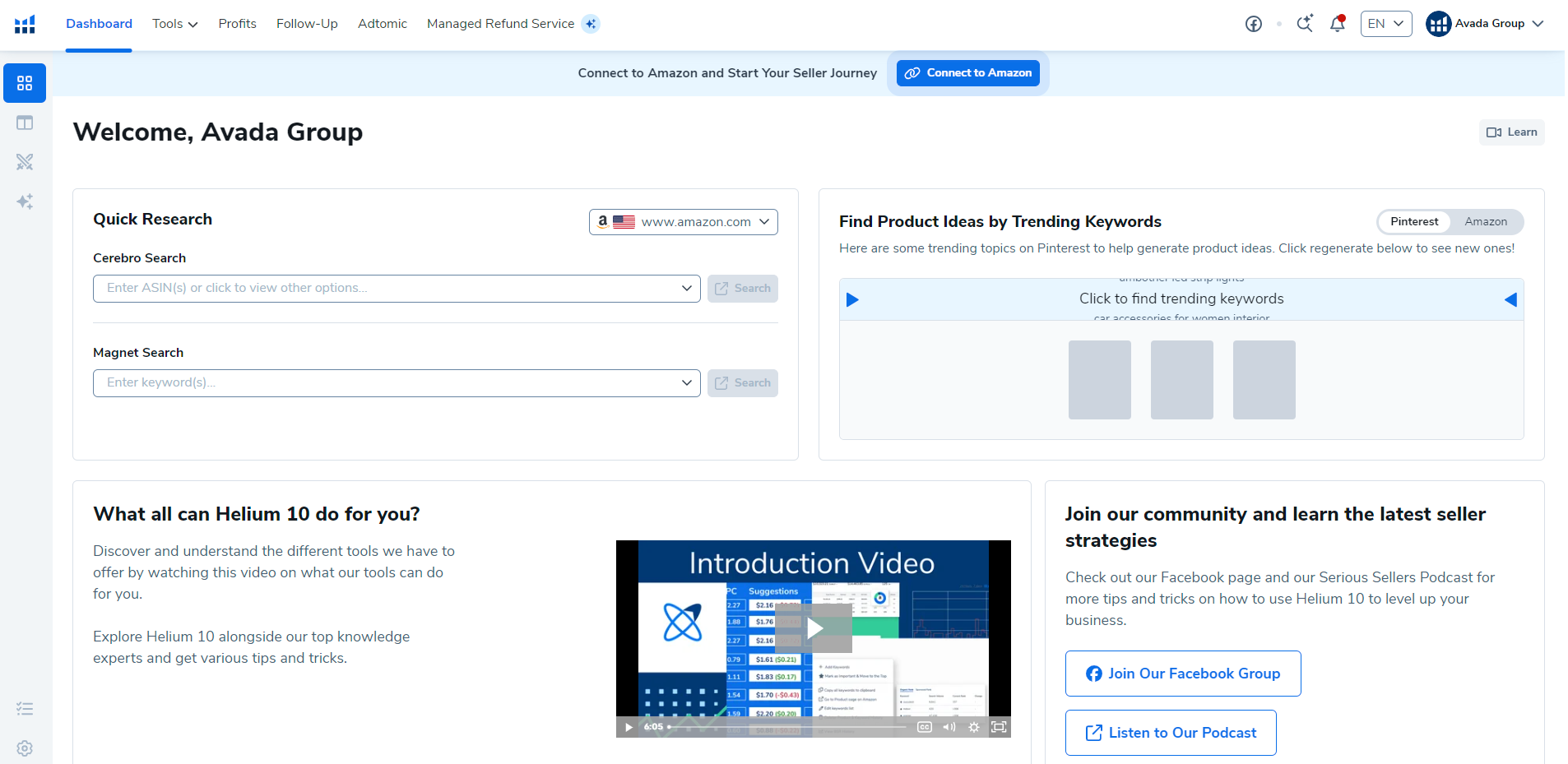Click the Magnet Search keyword input field

coord(397,383)
